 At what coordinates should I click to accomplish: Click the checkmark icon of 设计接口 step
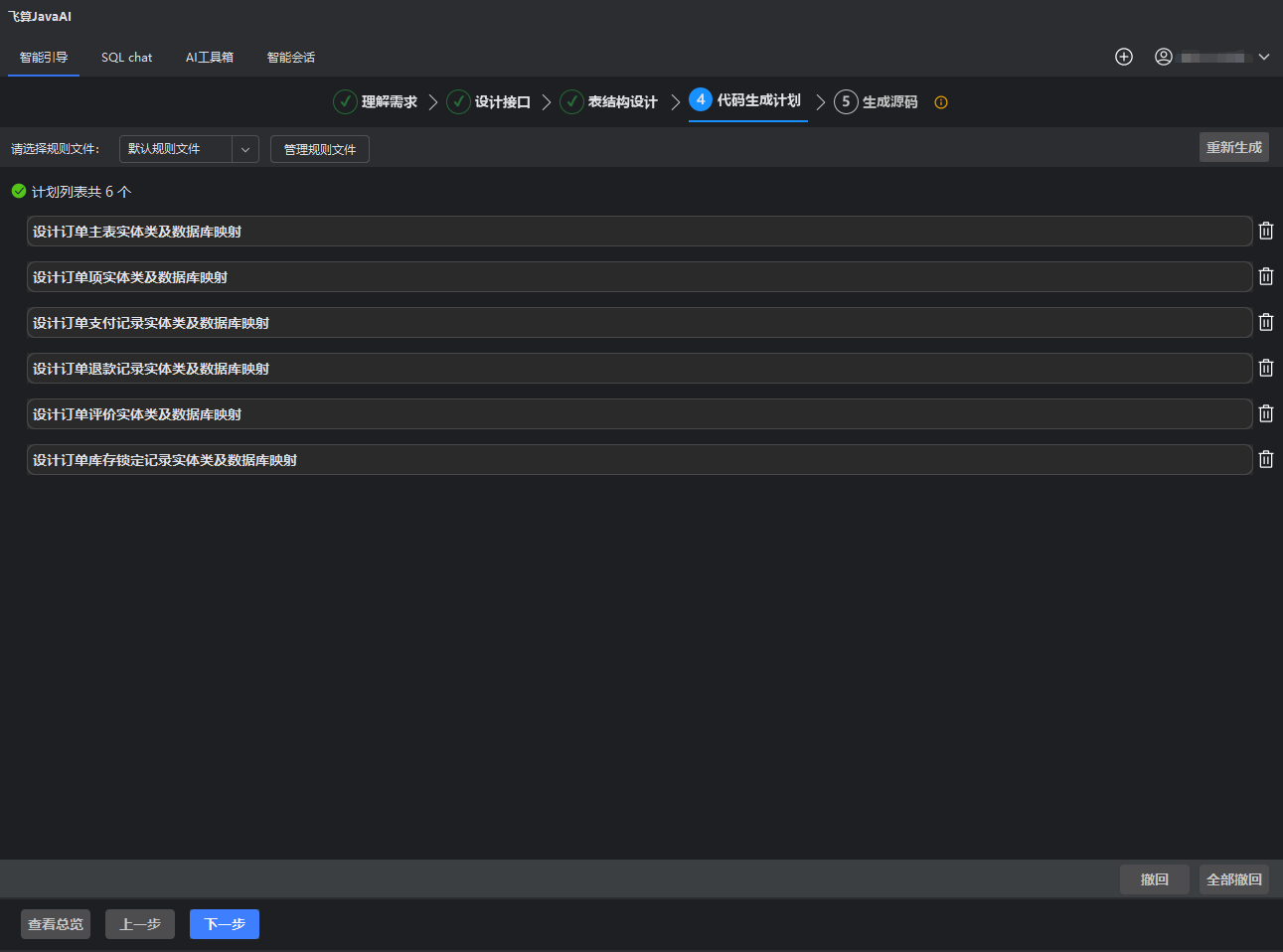[x=458, y=101]
